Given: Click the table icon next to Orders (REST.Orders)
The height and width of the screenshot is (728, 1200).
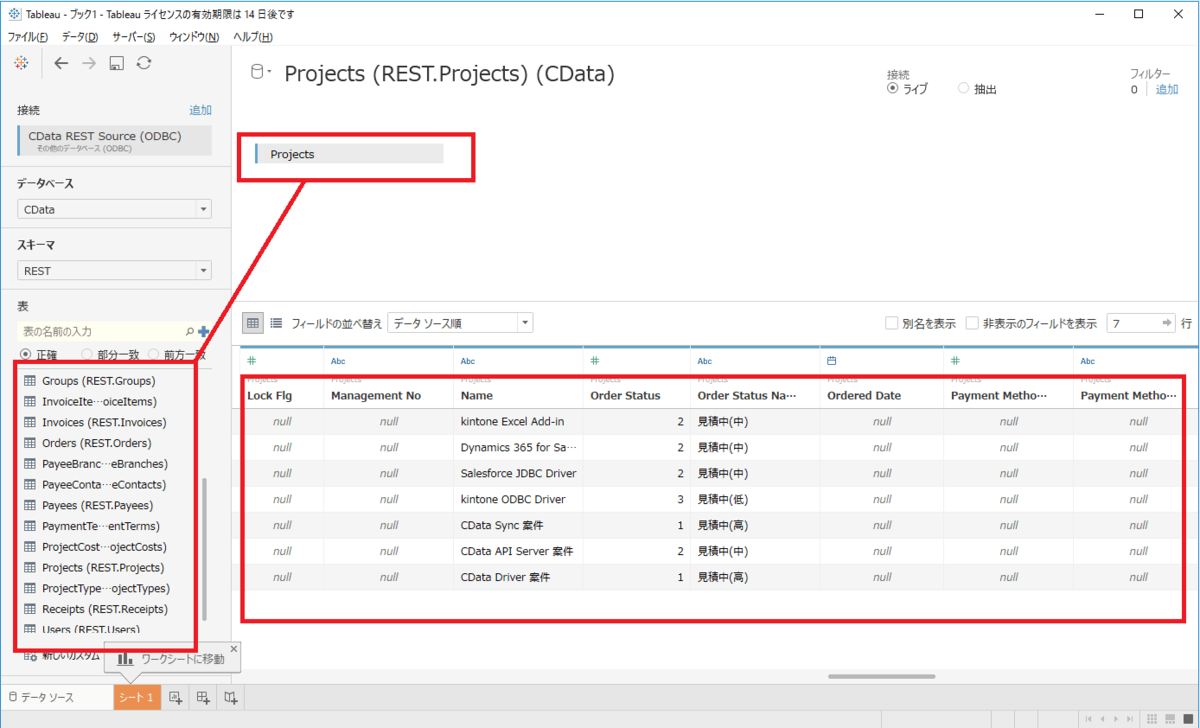Looking at the screenshot, I should pos(30,443).
